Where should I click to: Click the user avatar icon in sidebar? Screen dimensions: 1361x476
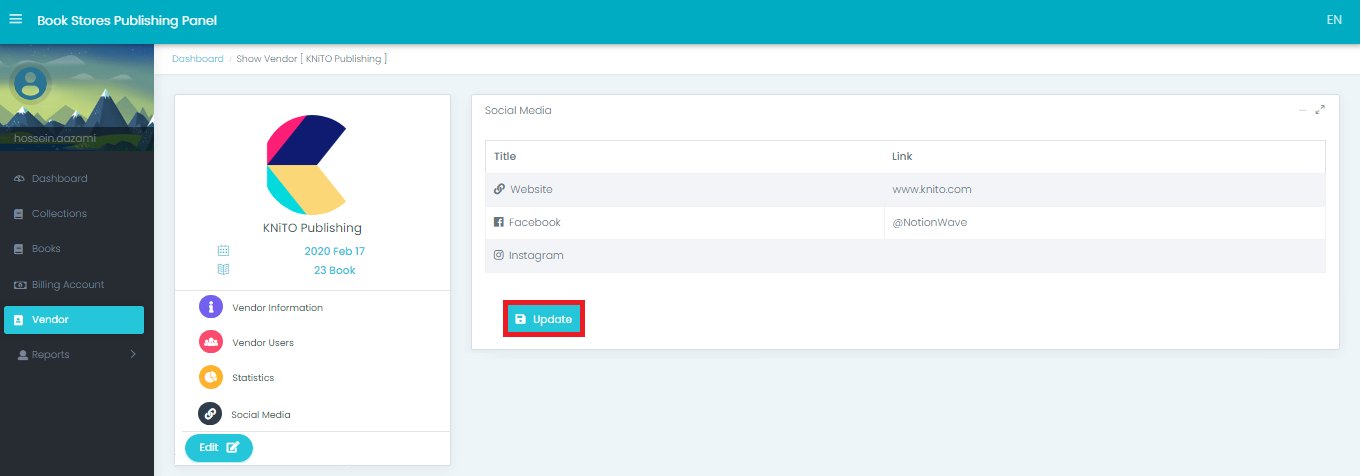[31, 81]
